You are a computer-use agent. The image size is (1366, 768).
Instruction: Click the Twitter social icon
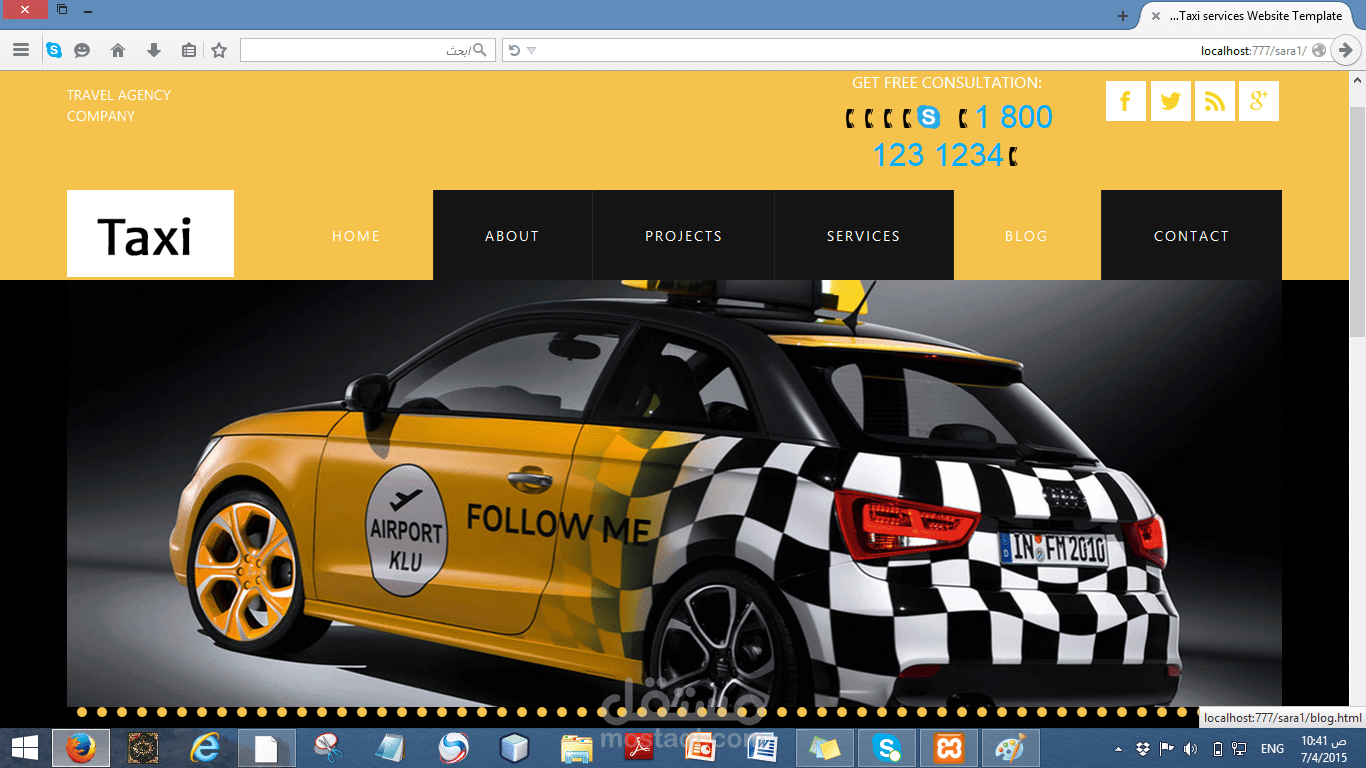[x=1170, y=100]
